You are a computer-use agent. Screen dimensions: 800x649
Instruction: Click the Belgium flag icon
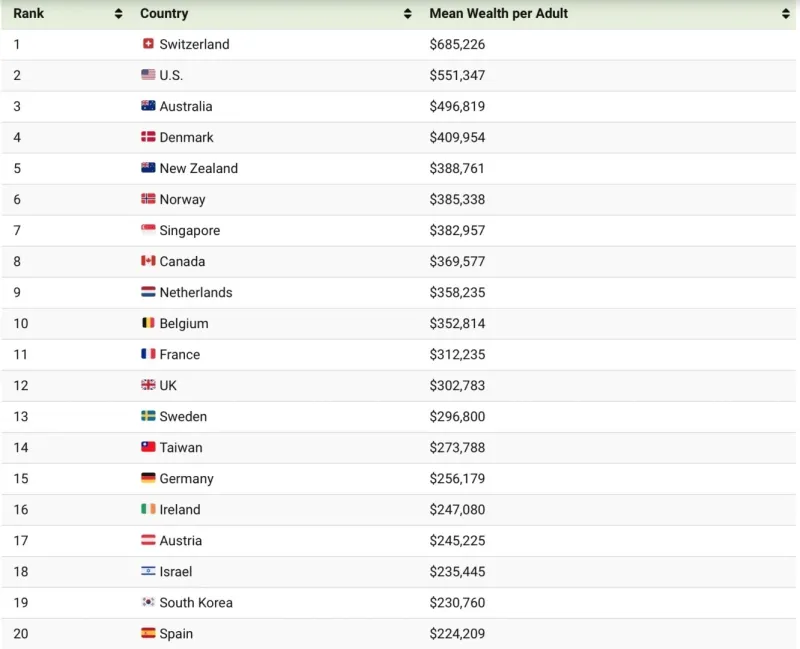pos(148,322)
